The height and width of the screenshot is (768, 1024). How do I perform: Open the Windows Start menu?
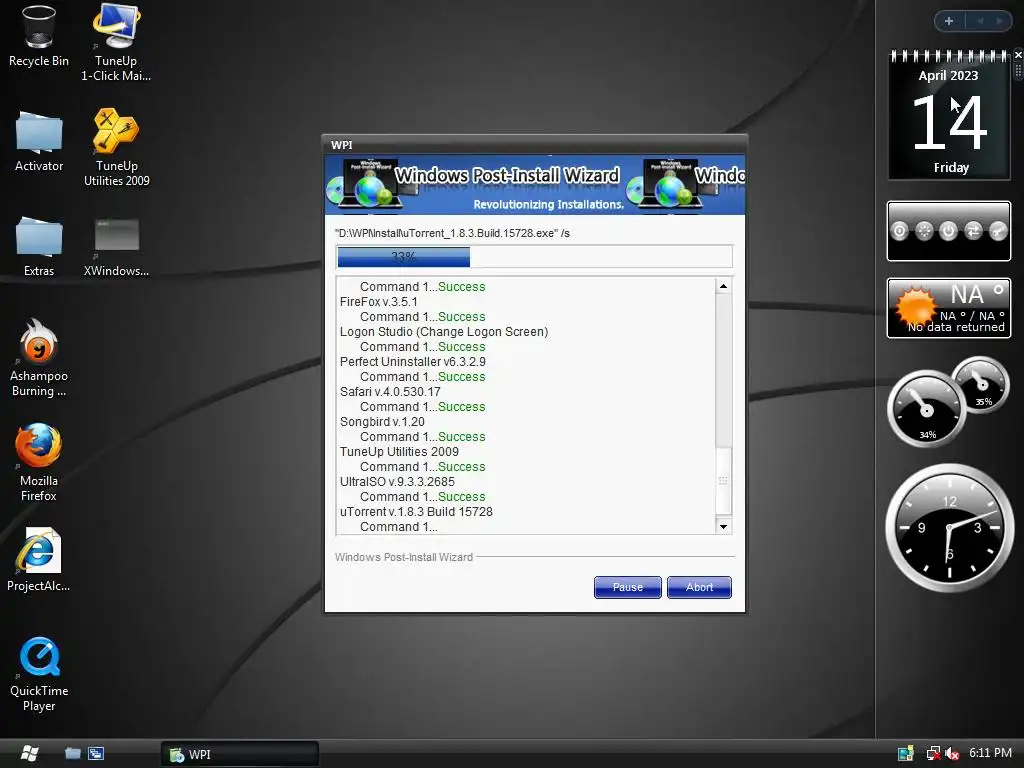(x=29, y=754)
